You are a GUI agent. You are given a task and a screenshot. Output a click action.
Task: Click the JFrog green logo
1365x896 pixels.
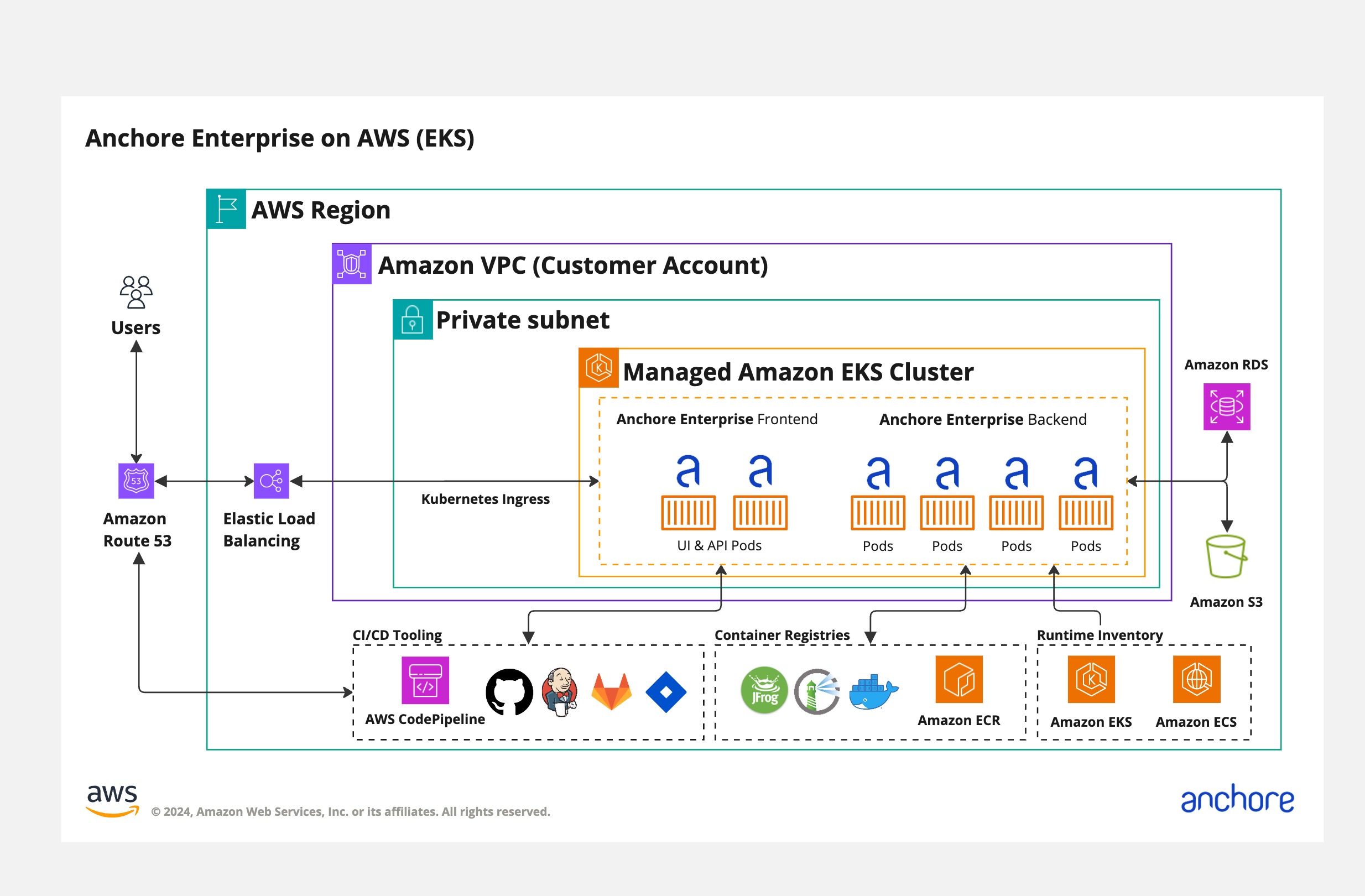coord(764,691)
